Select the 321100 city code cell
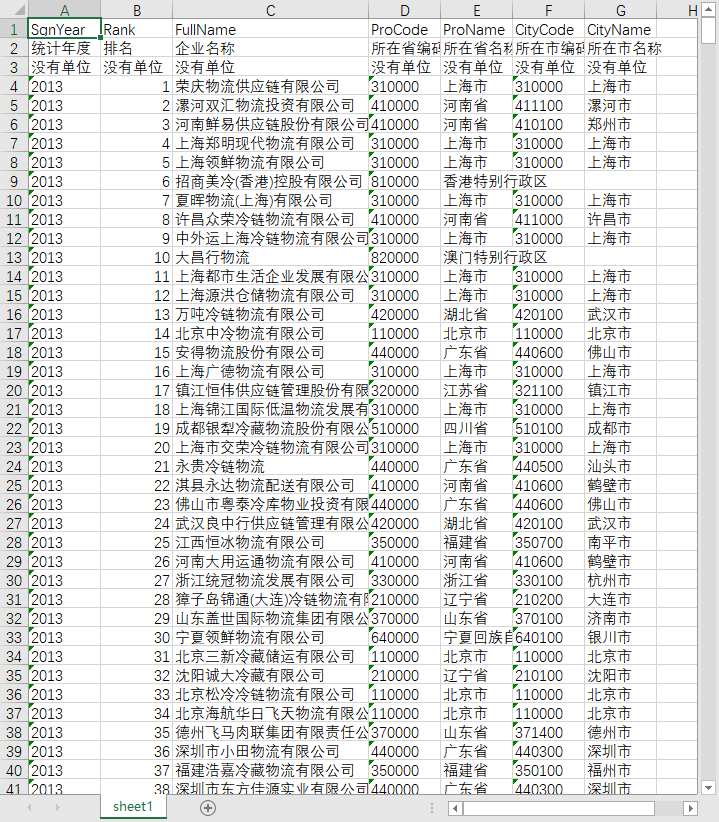This screenshot has height=822, width=719. (548, 391)
